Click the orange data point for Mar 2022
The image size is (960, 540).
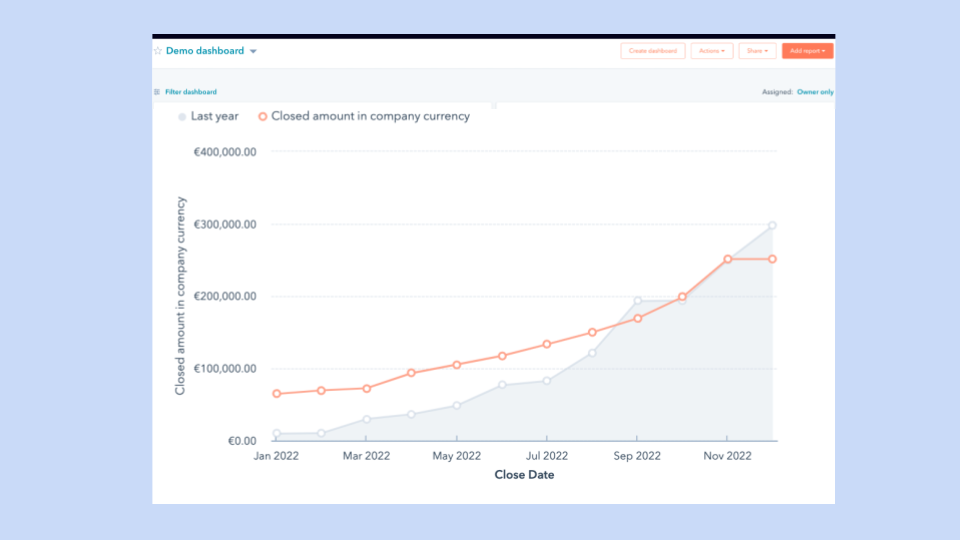coord(367,389)
